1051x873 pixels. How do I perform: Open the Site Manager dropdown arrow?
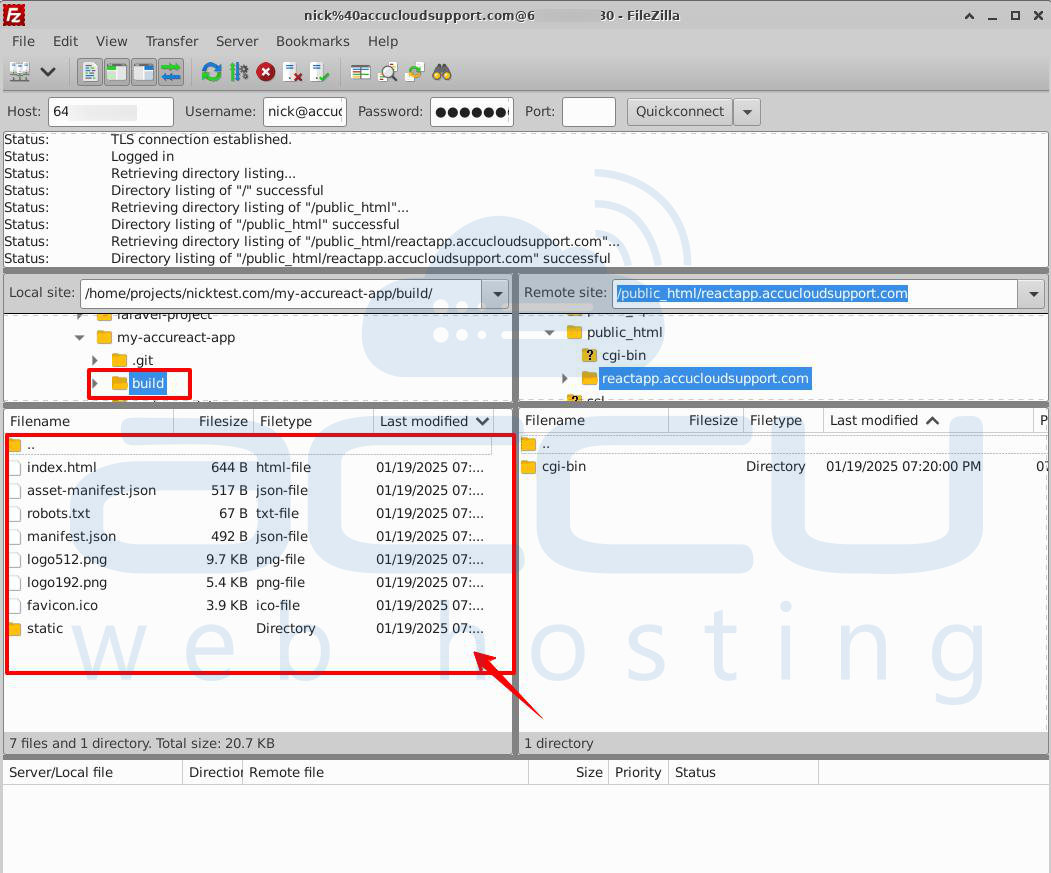(48, 72)
